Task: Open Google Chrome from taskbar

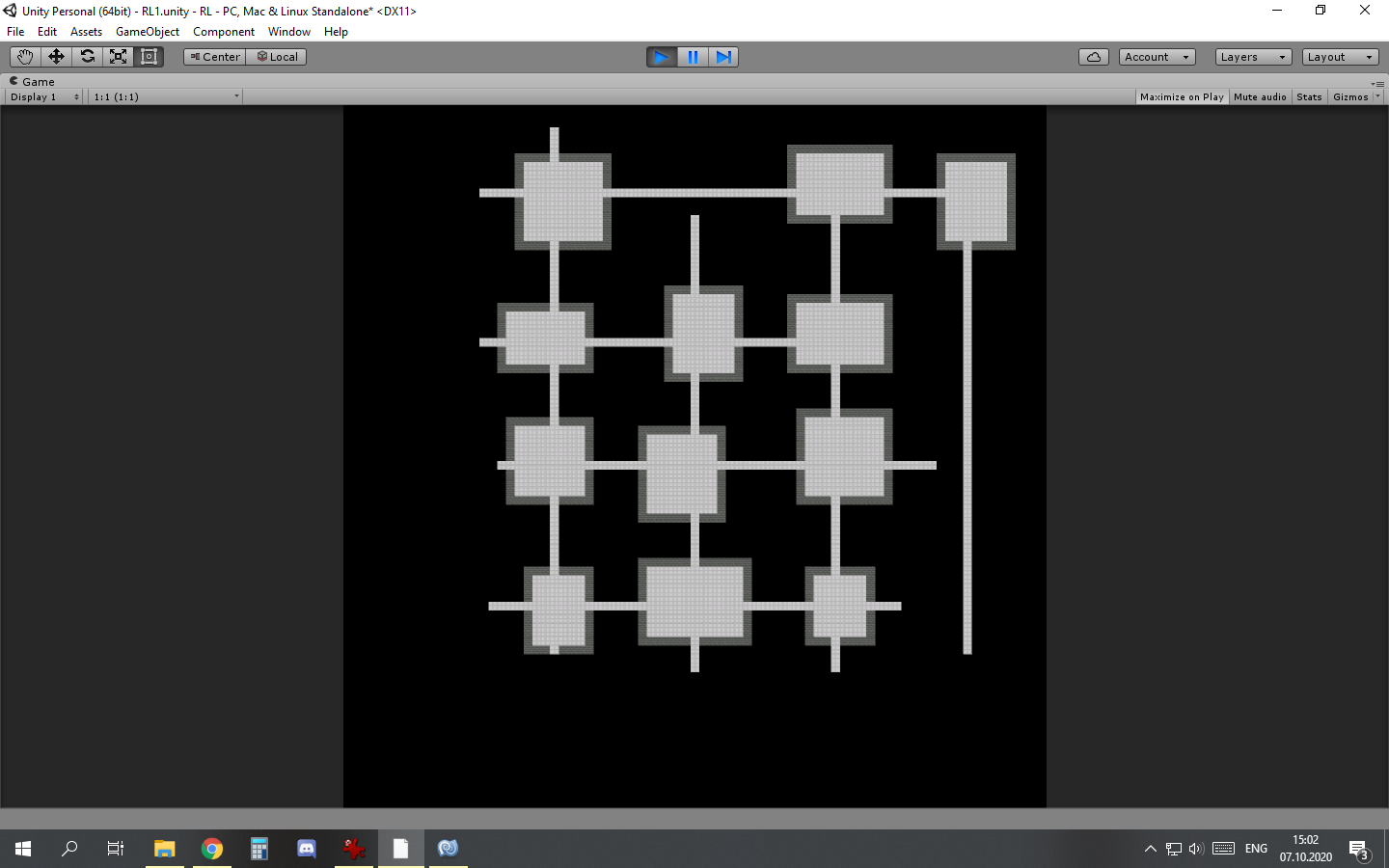Action: click(211, 849)
